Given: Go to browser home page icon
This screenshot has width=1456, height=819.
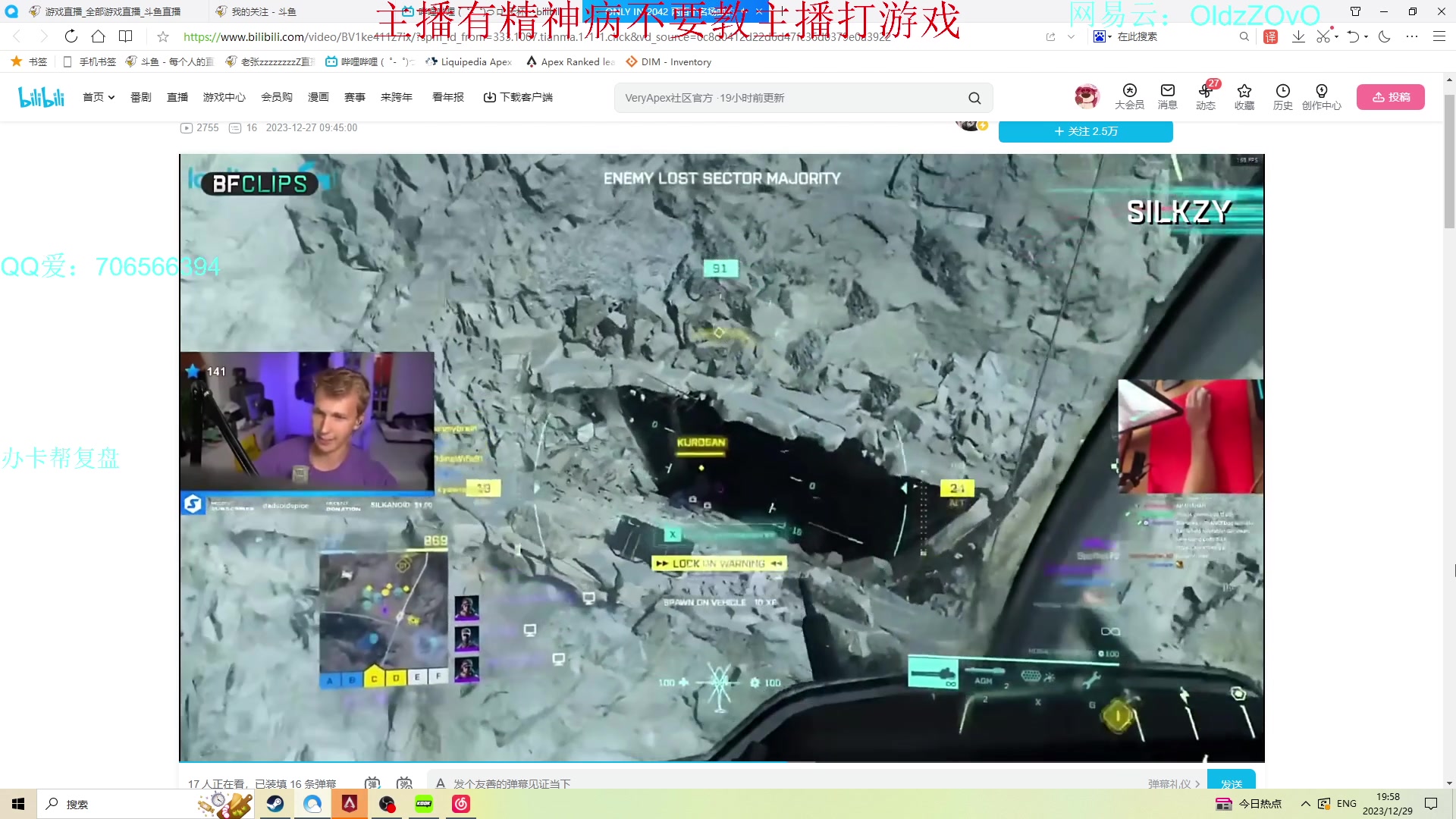Looking at the screenshot, I should tap(98, 36).
